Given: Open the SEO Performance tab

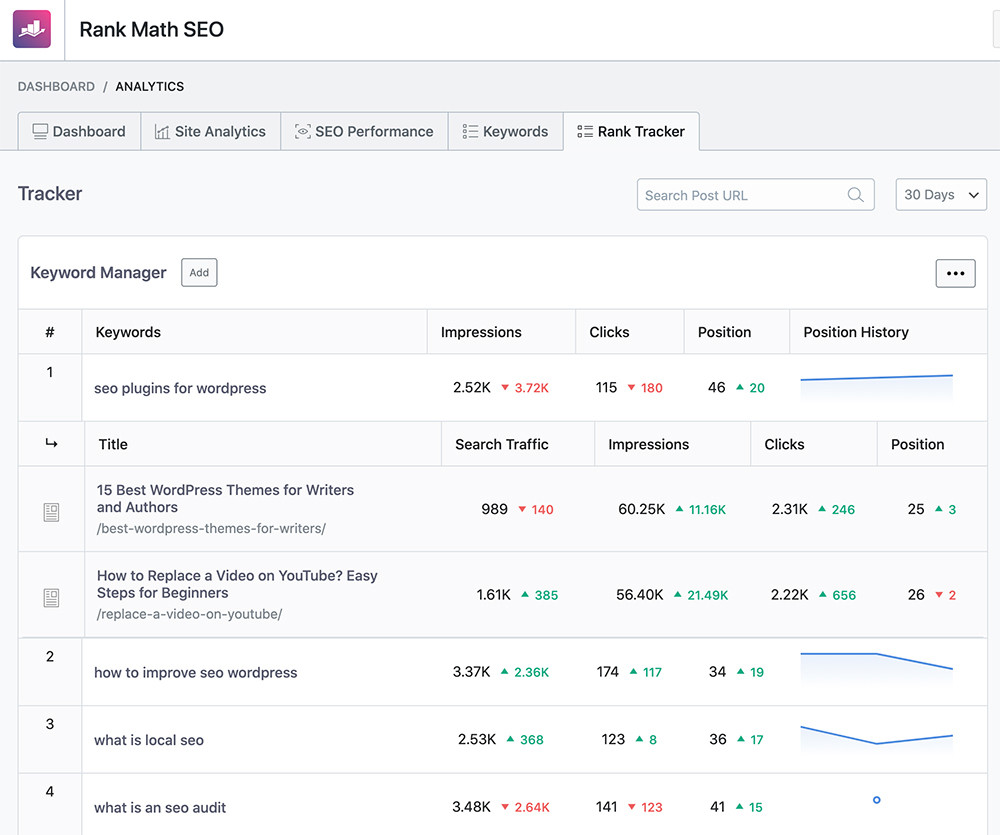Looking at the screenshot, I should pos(364,131).
